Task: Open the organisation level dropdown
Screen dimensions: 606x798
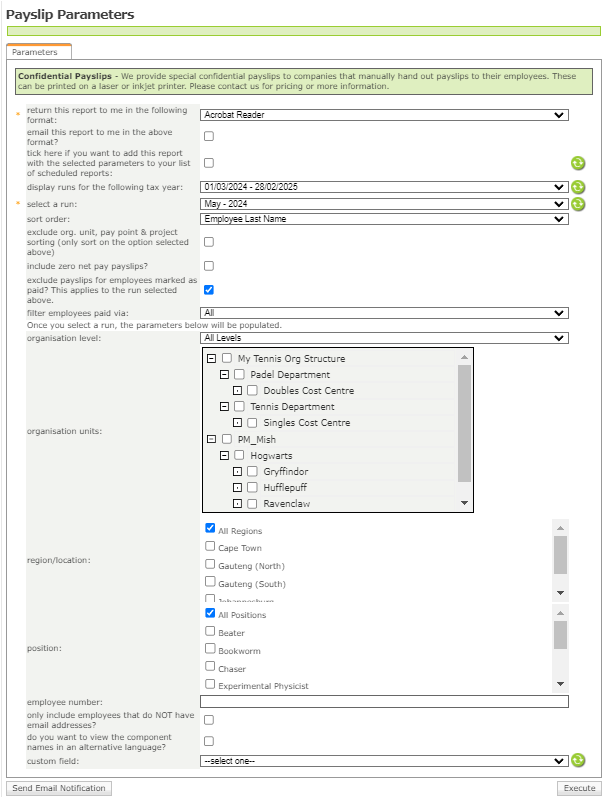Action: 384,338
